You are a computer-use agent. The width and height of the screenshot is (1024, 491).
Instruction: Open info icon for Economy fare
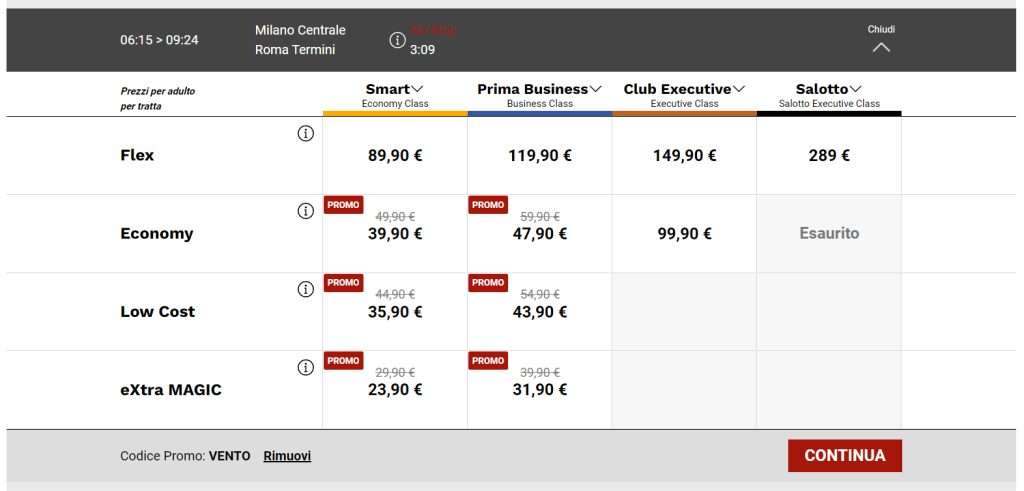[x=306, y=212]
